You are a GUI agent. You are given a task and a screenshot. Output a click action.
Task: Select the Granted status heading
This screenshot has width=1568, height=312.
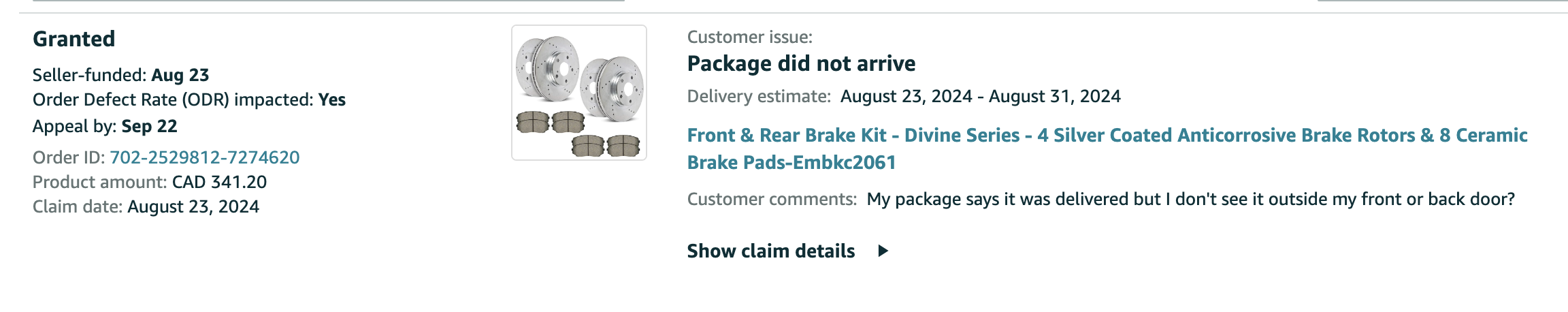pos(74,39)
